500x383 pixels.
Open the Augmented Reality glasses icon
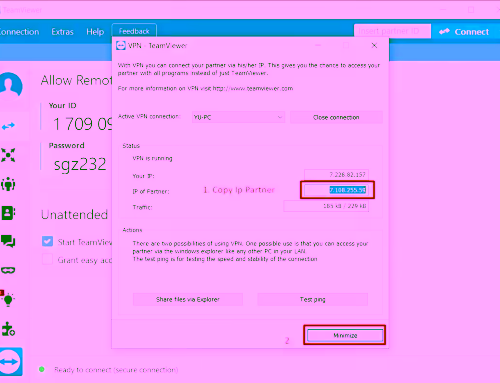pos(8,270)
